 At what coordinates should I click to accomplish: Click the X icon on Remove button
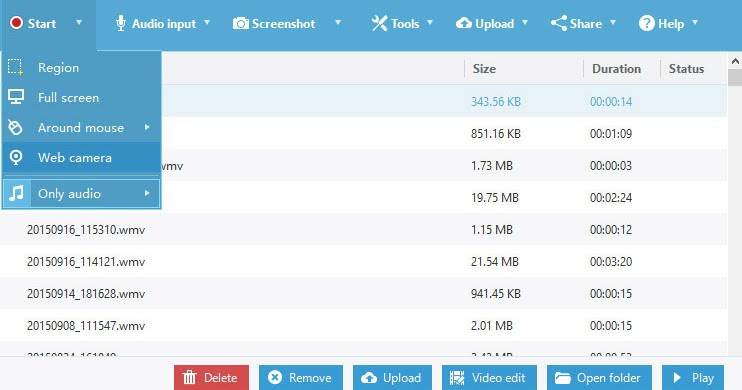[x=274, y=377]
